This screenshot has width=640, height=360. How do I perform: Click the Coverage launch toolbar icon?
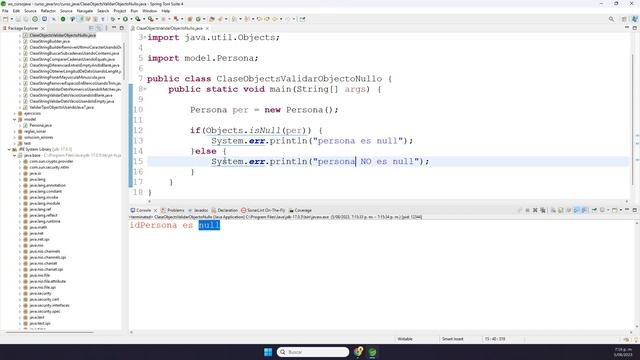[138, 19]
